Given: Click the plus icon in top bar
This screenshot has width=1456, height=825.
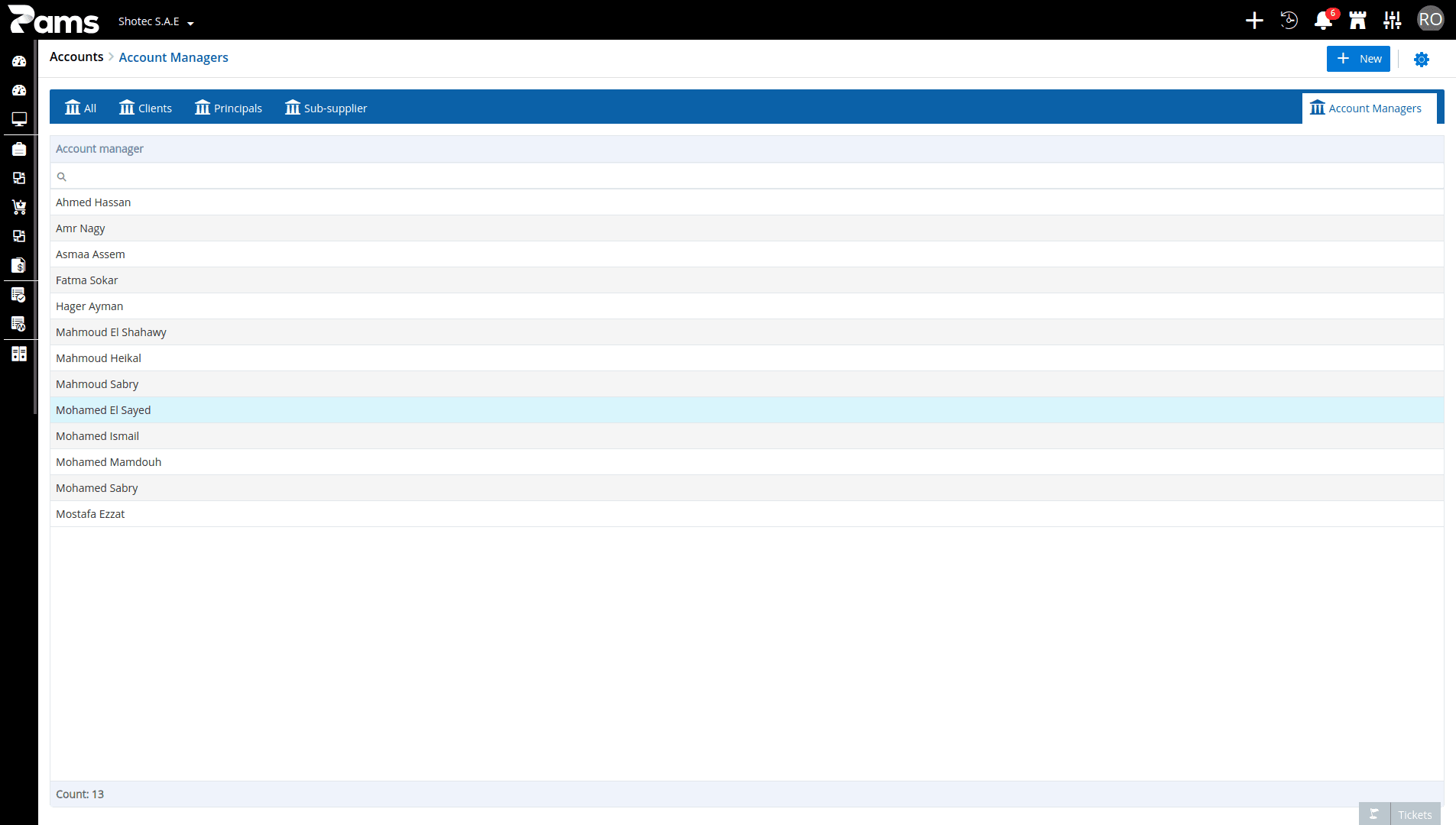Looking at the screenshot, I should (x=1254, y=21).
